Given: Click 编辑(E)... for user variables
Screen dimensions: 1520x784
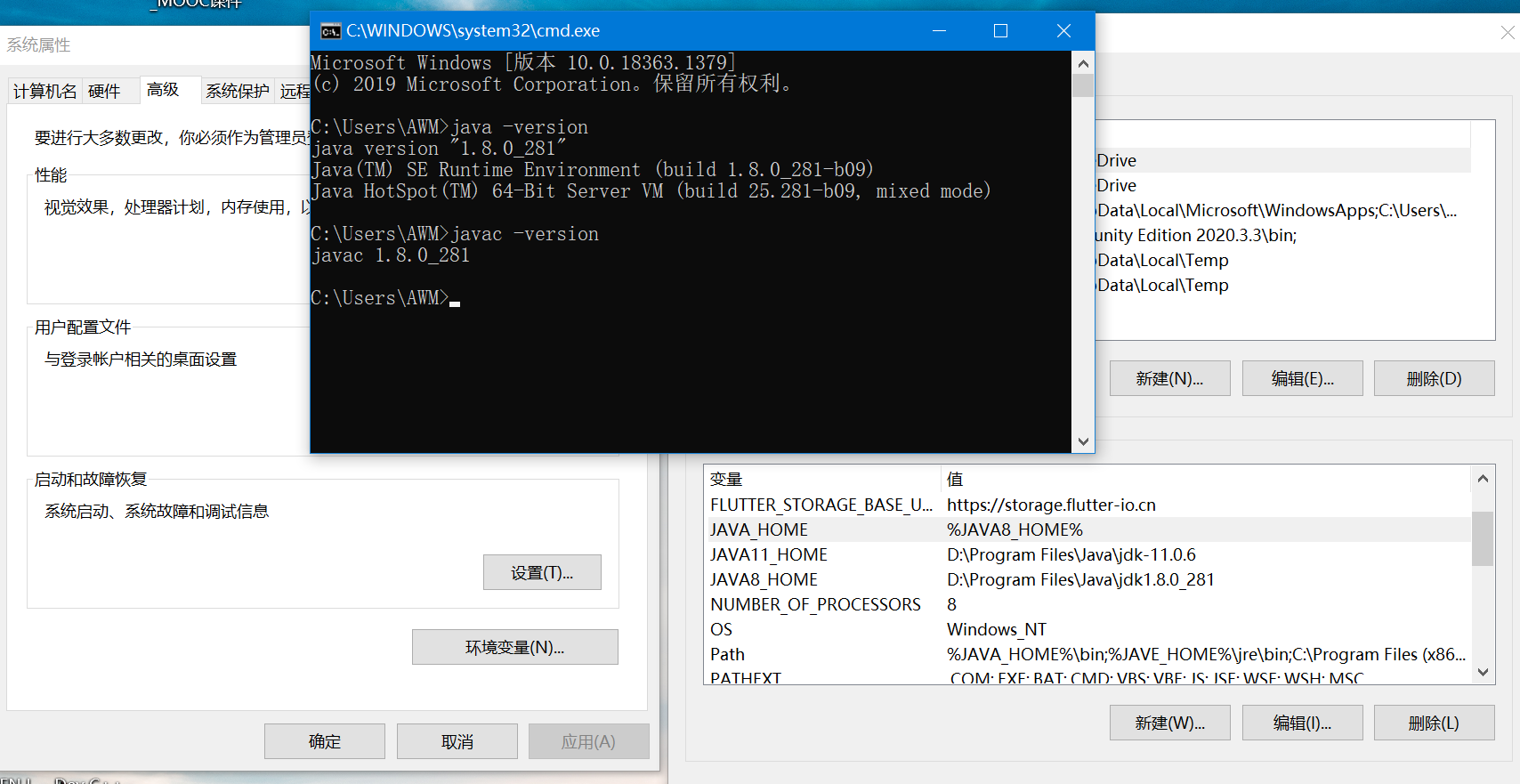Looking at the screenshot, I should click(x=1302, y=378).
